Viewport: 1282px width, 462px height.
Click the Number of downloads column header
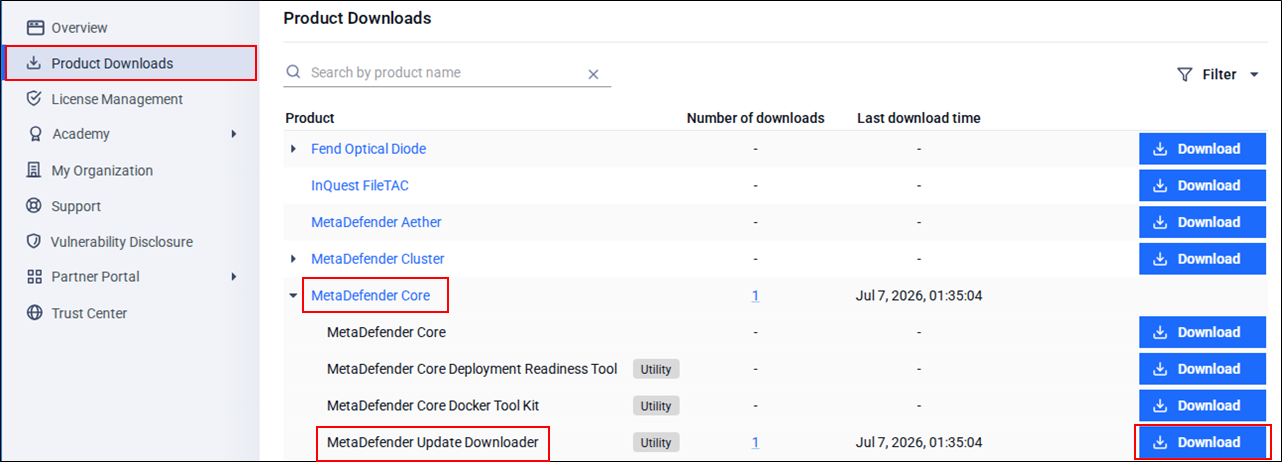click(755, 118)
